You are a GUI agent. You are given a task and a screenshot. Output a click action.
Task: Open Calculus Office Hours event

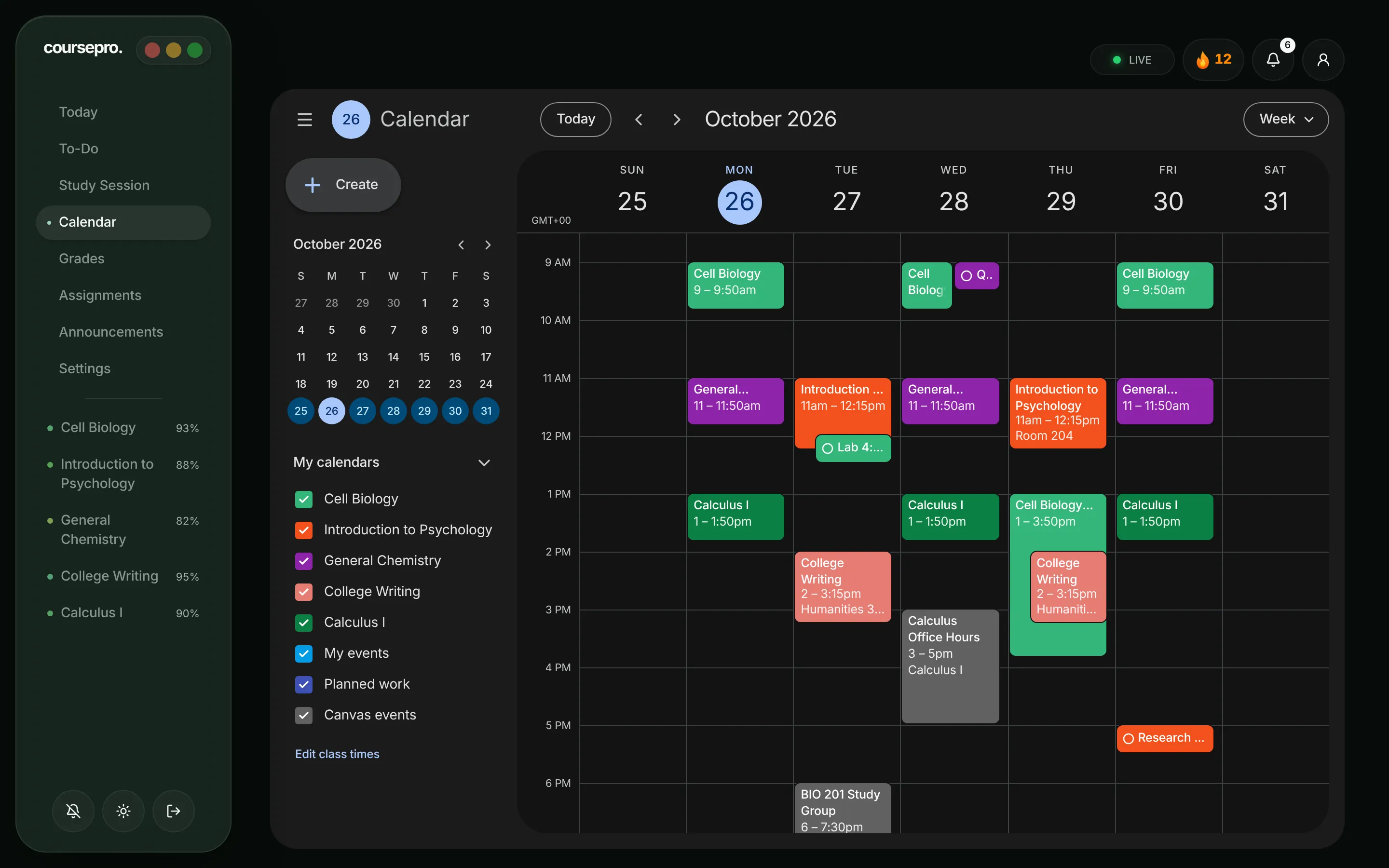pos(950,666)
